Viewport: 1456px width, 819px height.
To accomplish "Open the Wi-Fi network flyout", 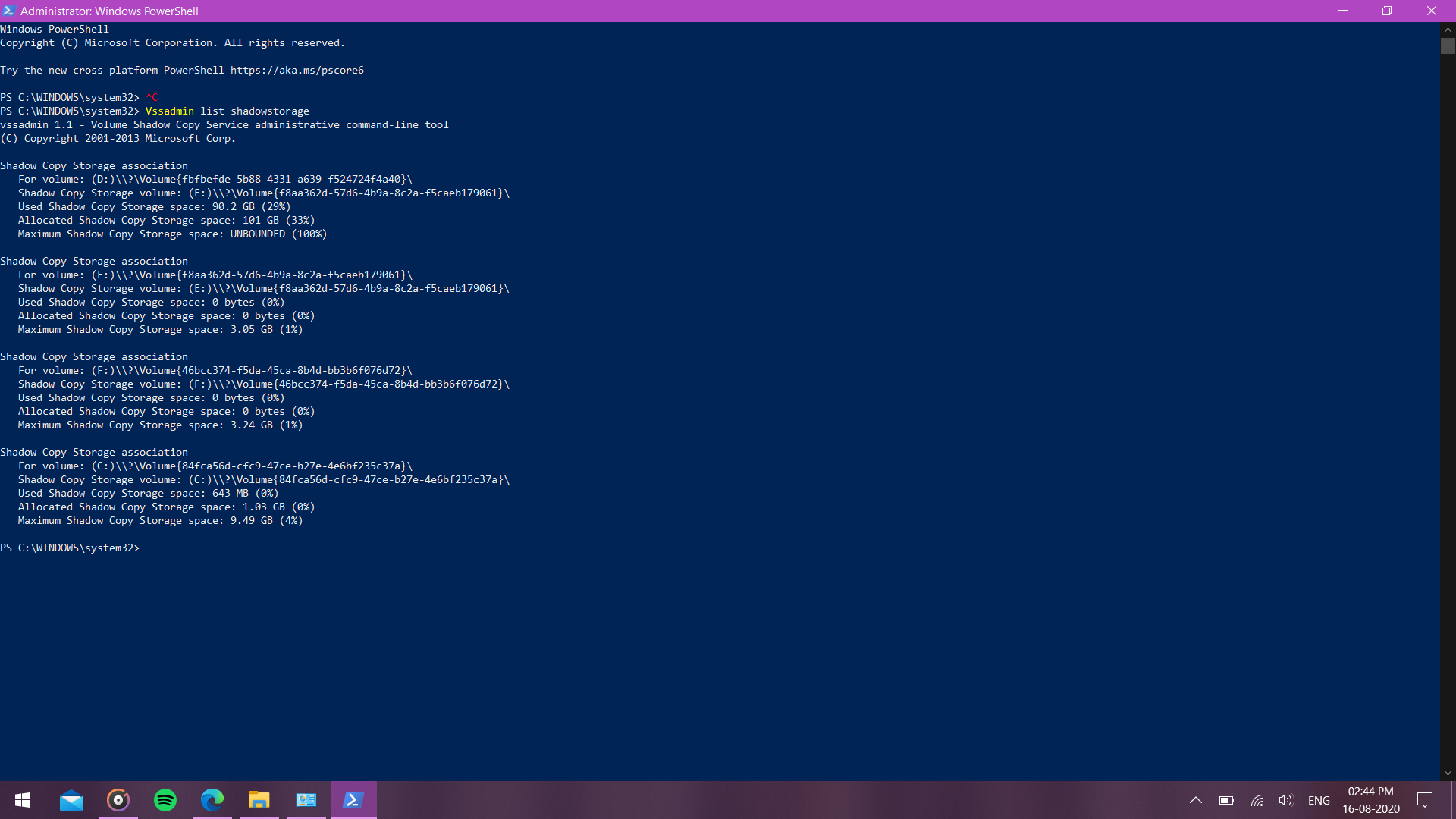I will [1257, 800].
